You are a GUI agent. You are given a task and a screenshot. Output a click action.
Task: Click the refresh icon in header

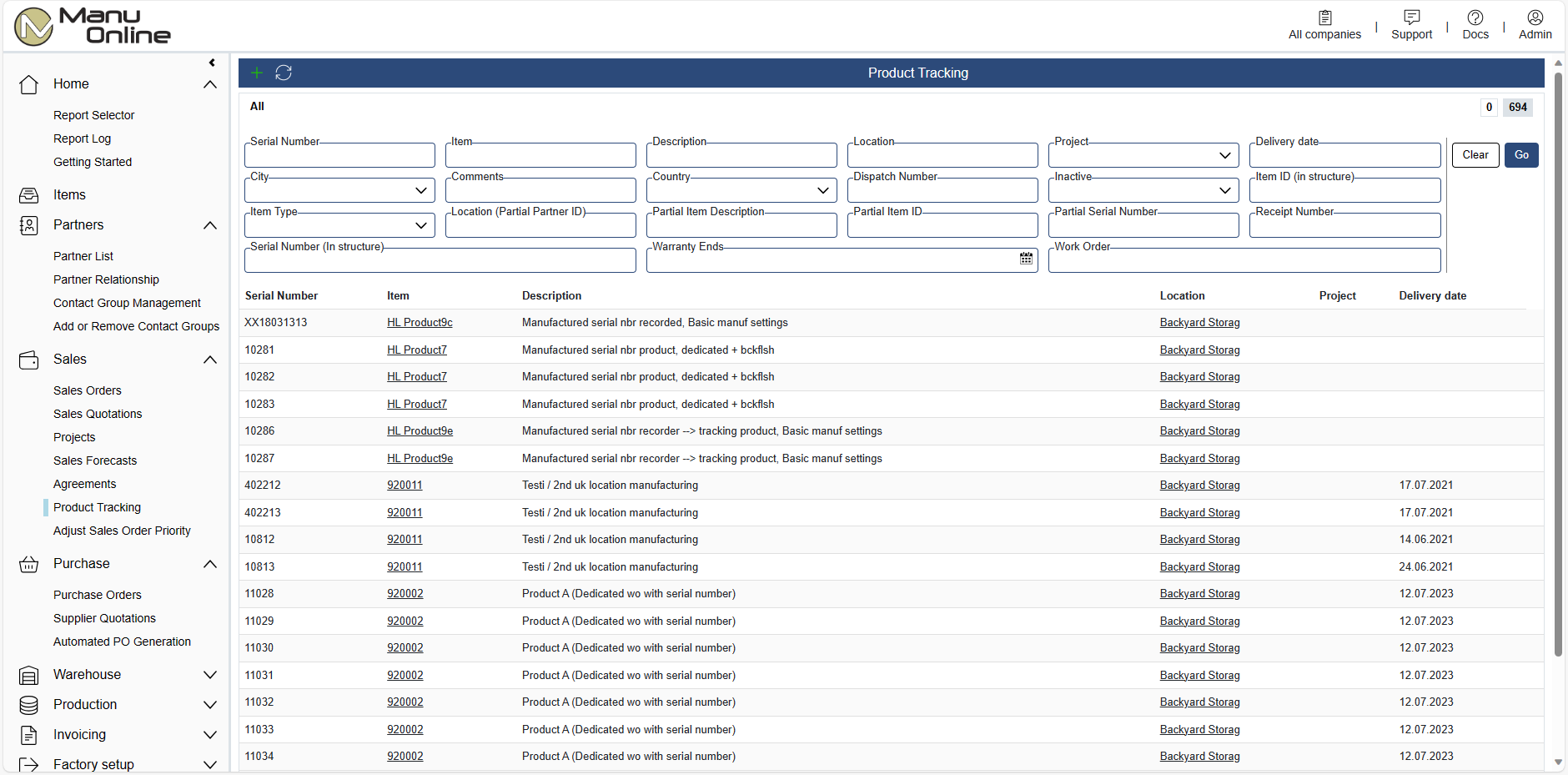pos(284,73)
